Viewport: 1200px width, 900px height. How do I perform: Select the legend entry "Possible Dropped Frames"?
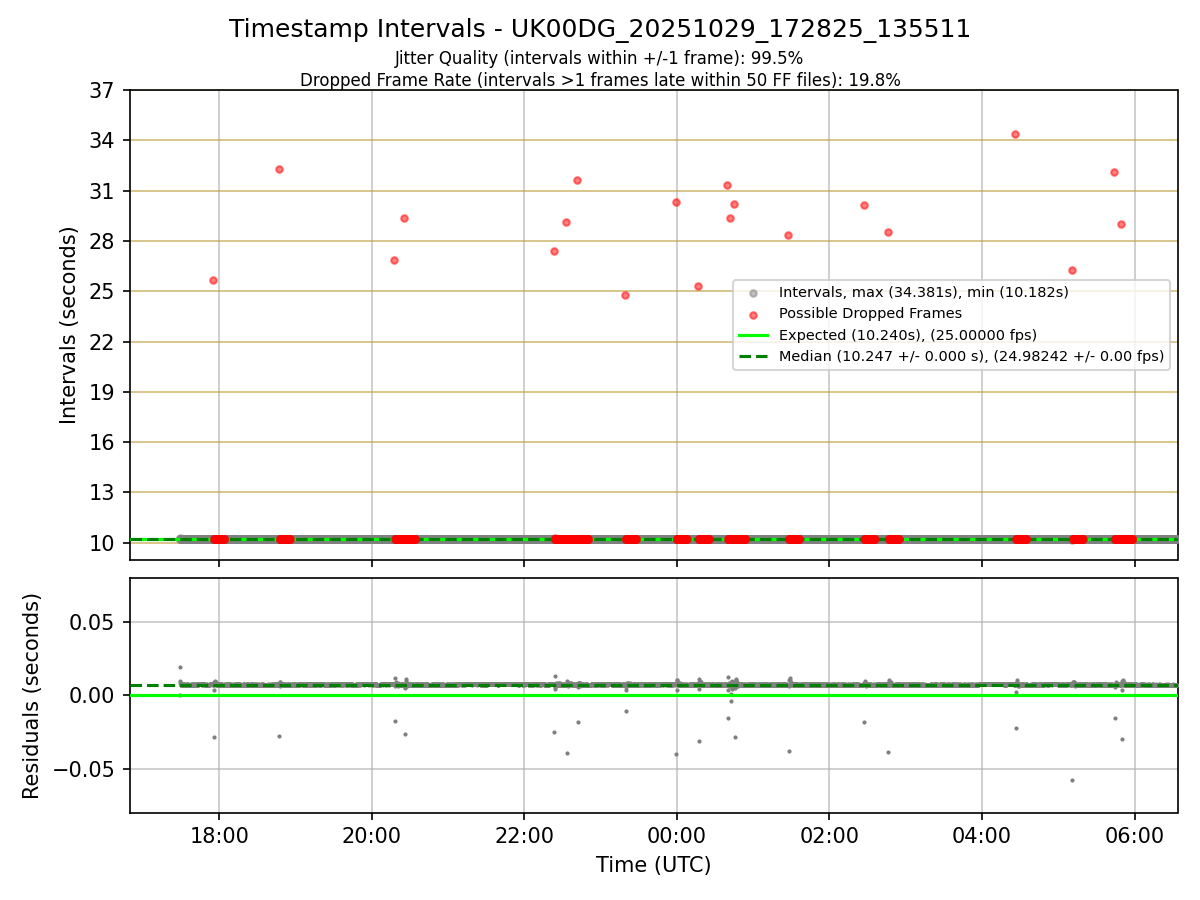(x=870, y=313)
